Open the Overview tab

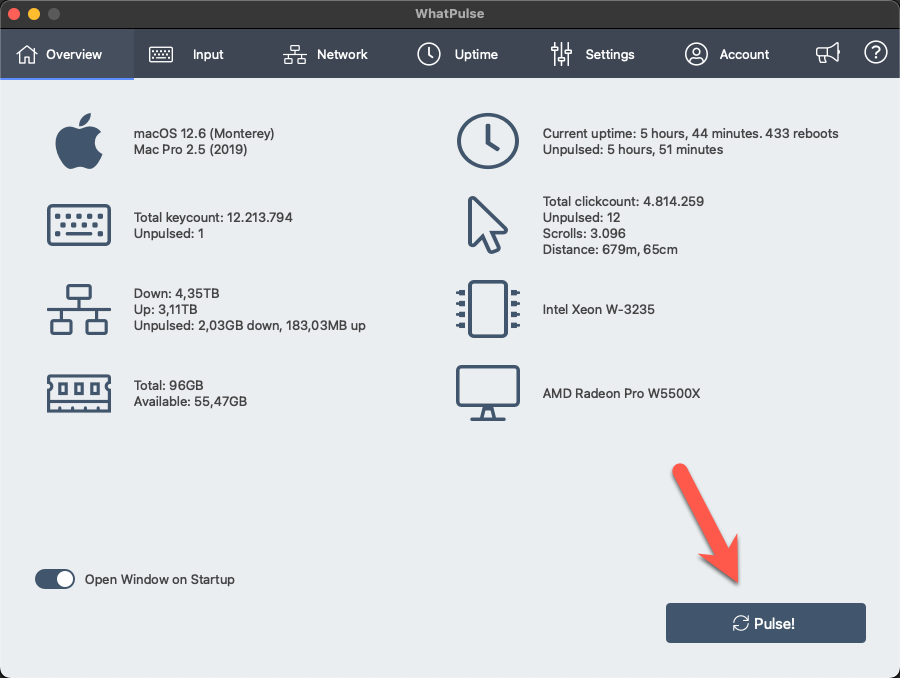point(67,55)
